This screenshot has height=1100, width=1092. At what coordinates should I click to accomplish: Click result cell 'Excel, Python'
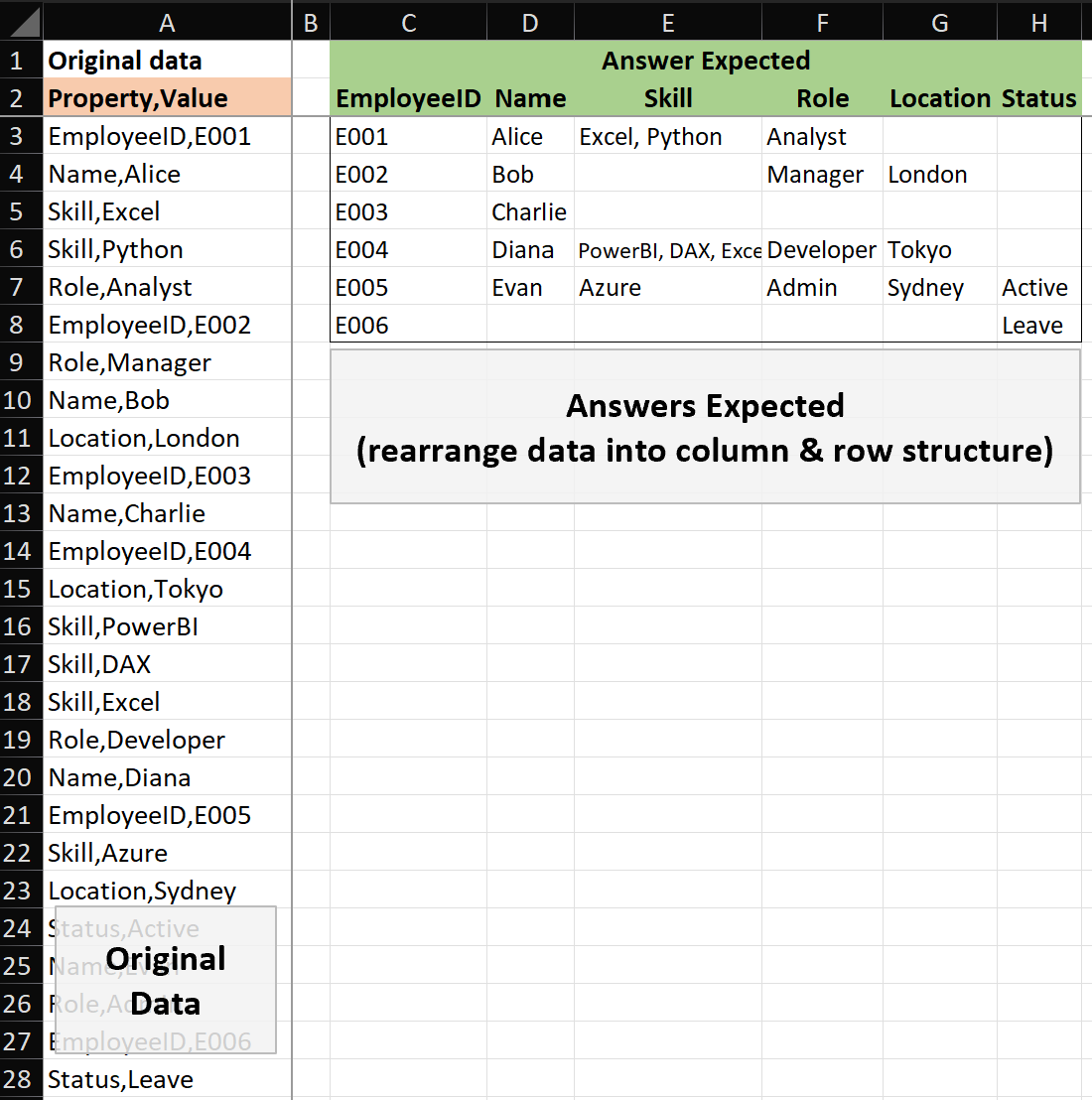coord(668,135)
